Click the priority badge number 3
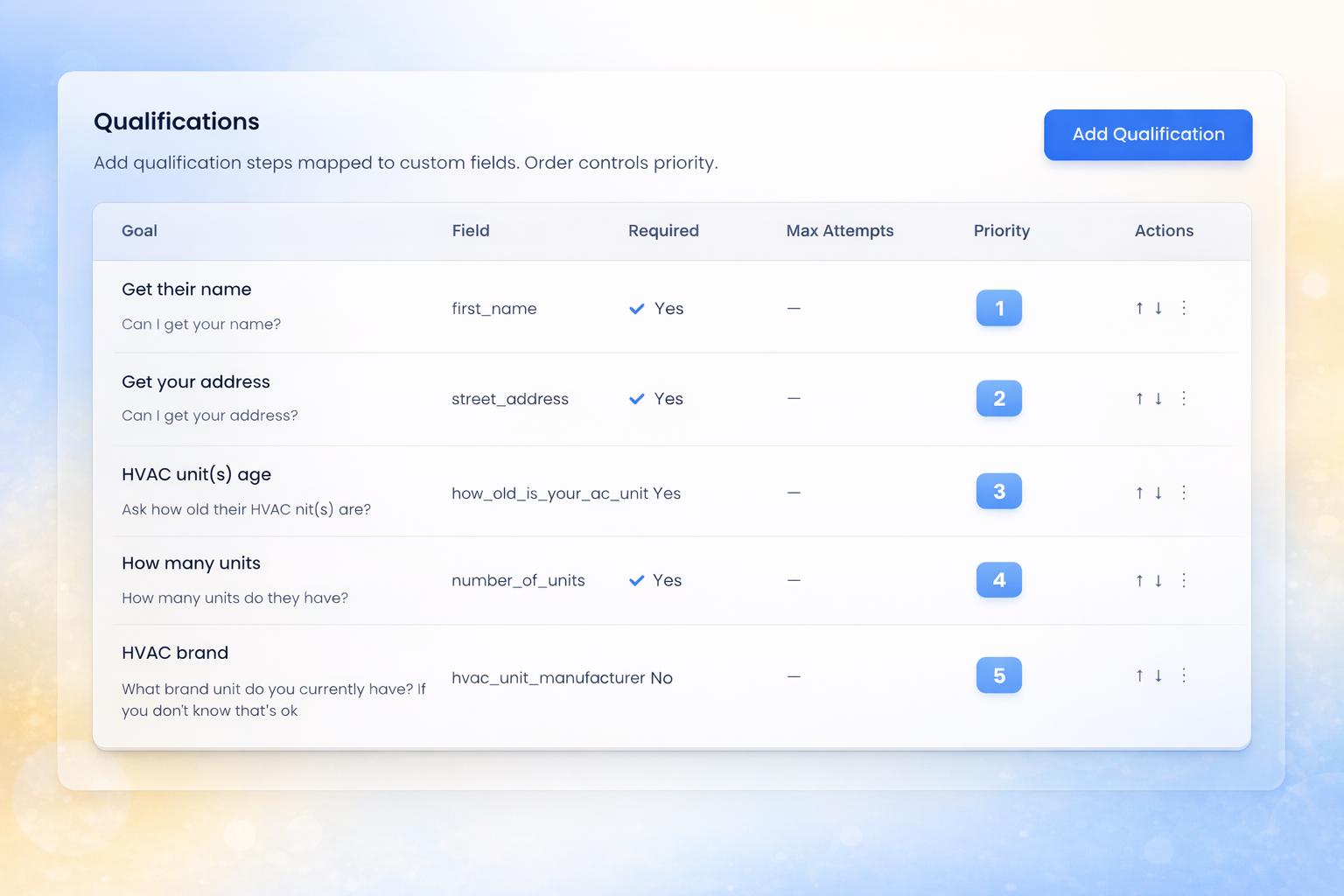 998,492
